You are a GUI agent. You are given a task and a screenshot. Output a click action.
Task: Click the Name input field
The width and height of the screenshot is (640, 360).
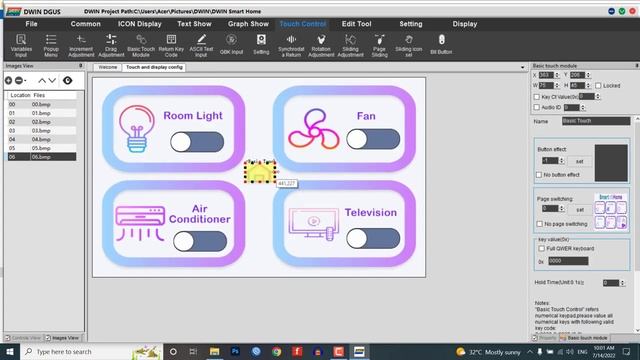coord(596,121)
